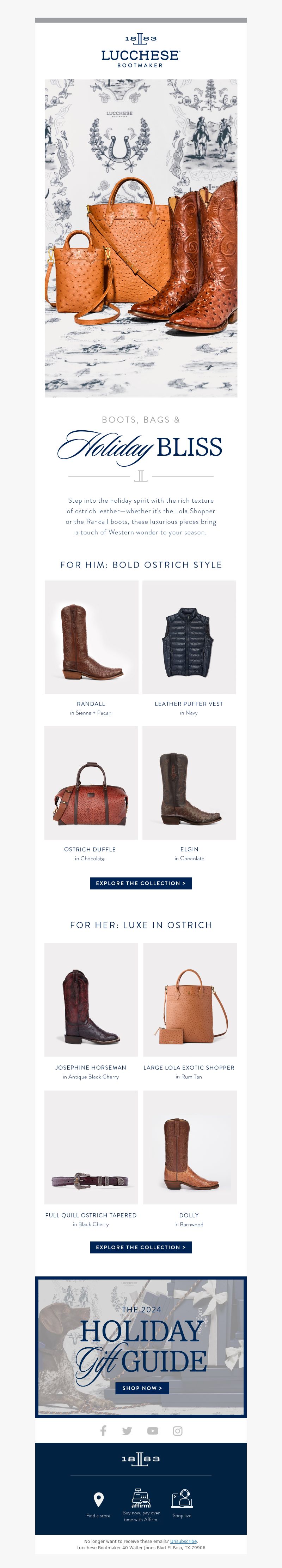Open the YouTube social icon

153,1430
